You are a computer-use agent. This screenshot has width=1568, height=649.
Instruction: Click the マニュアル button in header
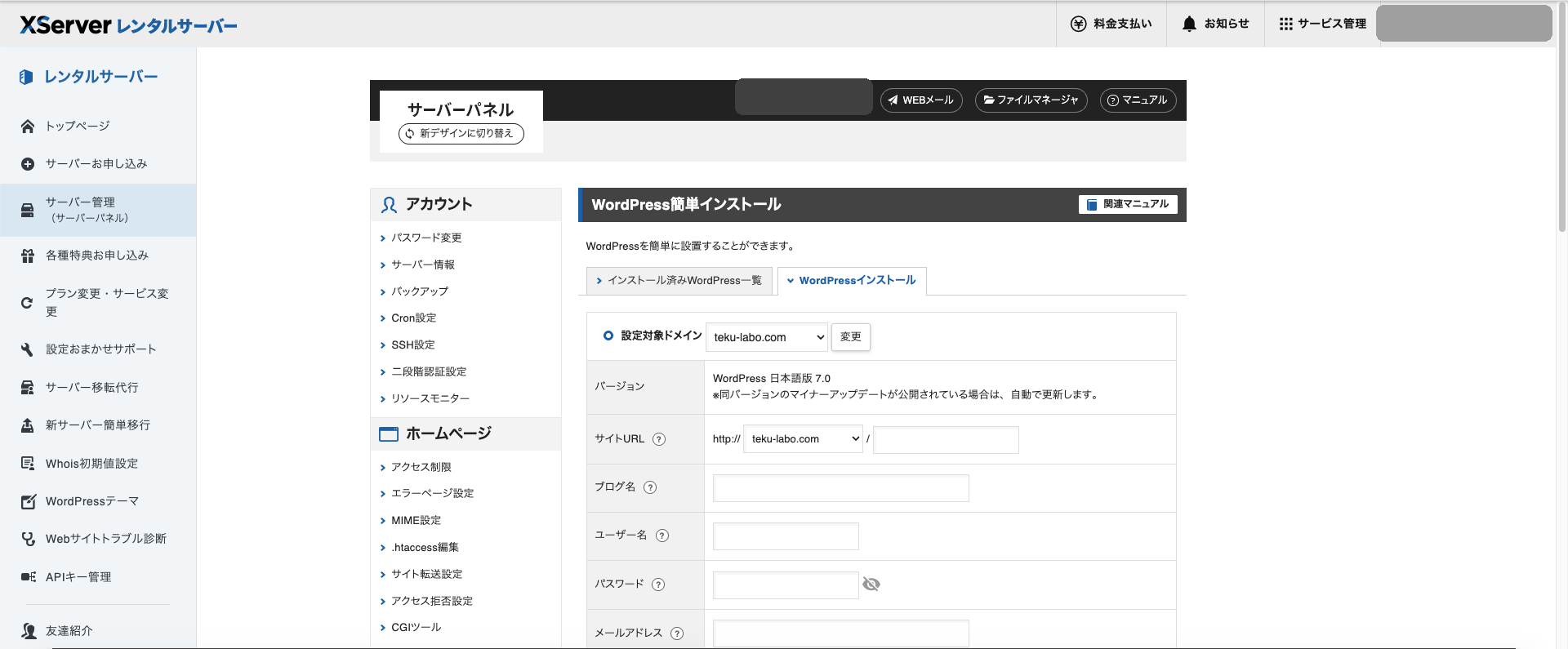[1138, 100]
